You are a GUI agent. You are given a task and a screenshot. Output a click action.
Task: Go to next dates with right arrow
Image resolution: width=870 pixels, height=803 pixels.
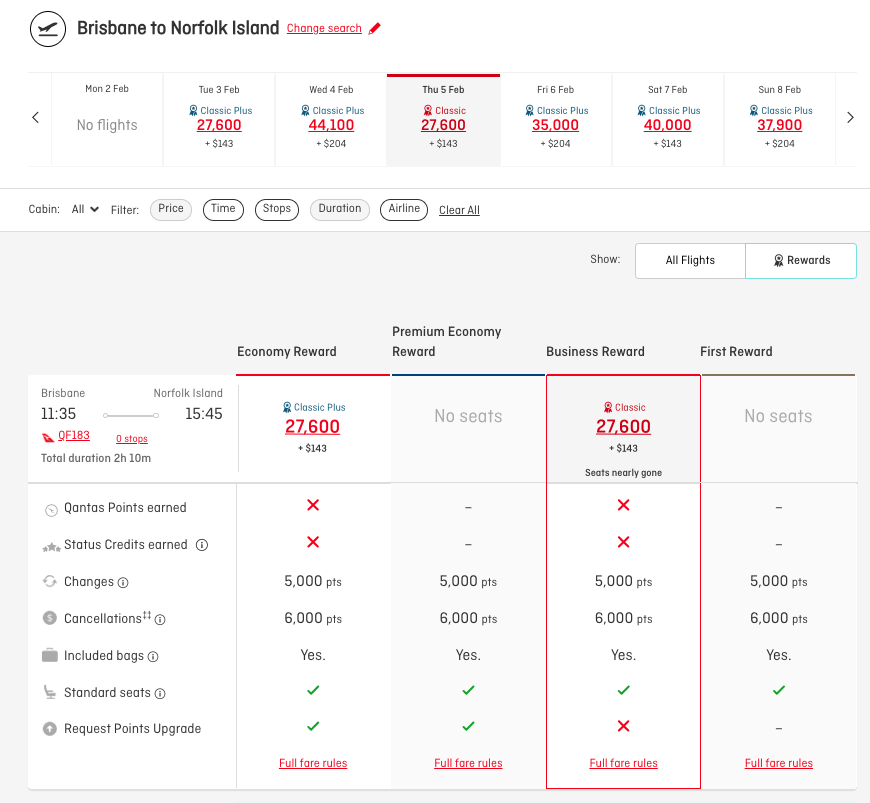(850, 118)
